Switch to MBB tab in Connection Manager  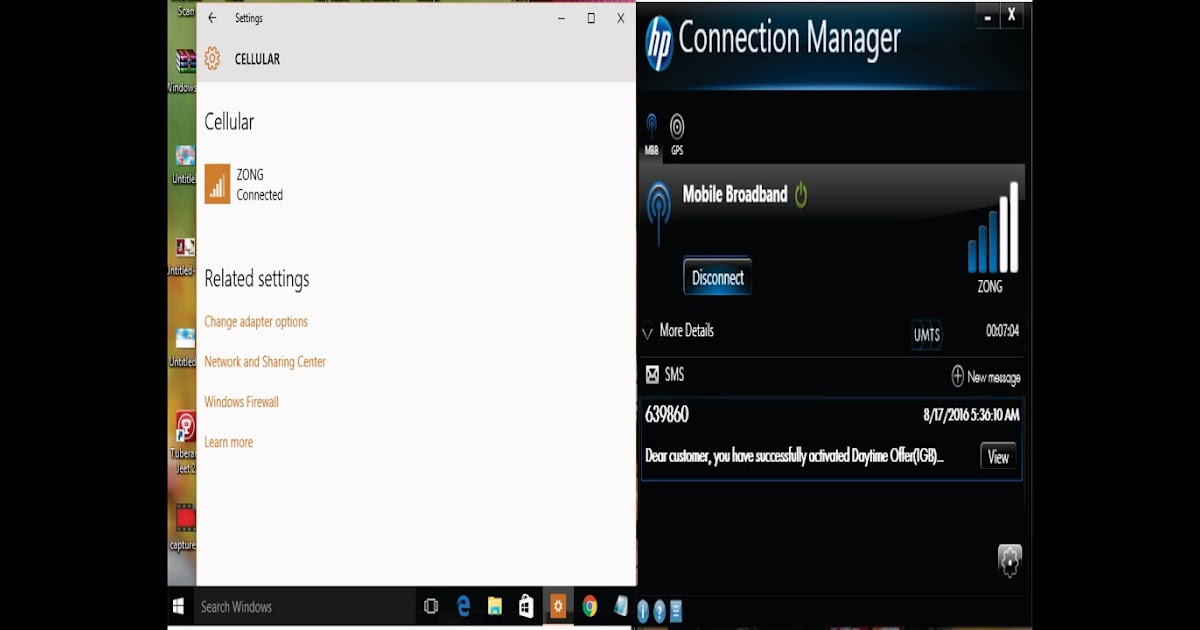tap(652, 134)
